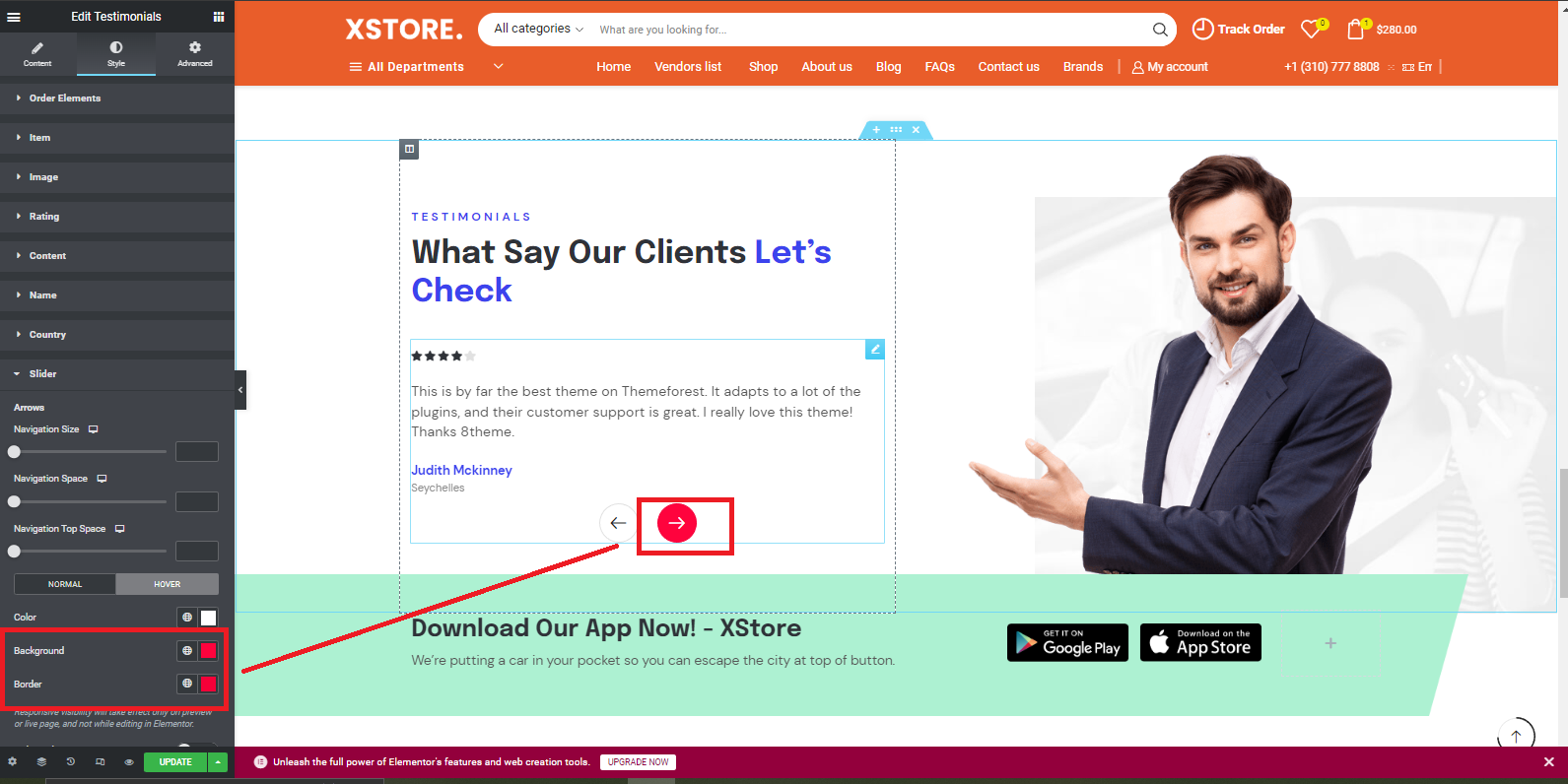Switch to responsive mode icon
The height and width of the screenshot is (784, 1568).
(100, 761)
